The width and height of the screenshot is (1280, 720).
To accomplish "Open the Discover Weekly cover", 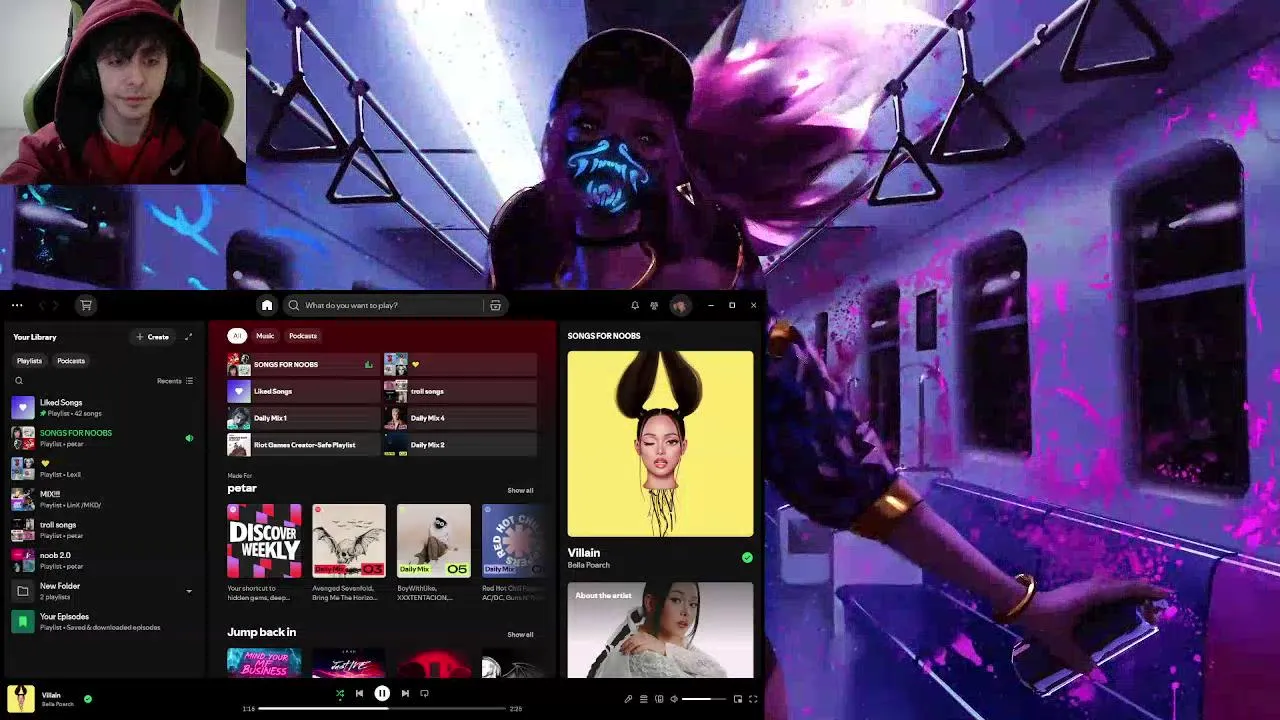I will [264, 541].
